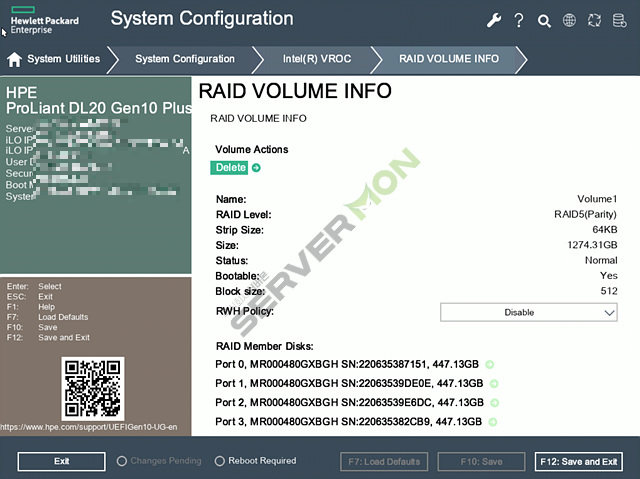
Task: Select Port 2 disk SN:22063539E6DC
Action: point(349,402)
